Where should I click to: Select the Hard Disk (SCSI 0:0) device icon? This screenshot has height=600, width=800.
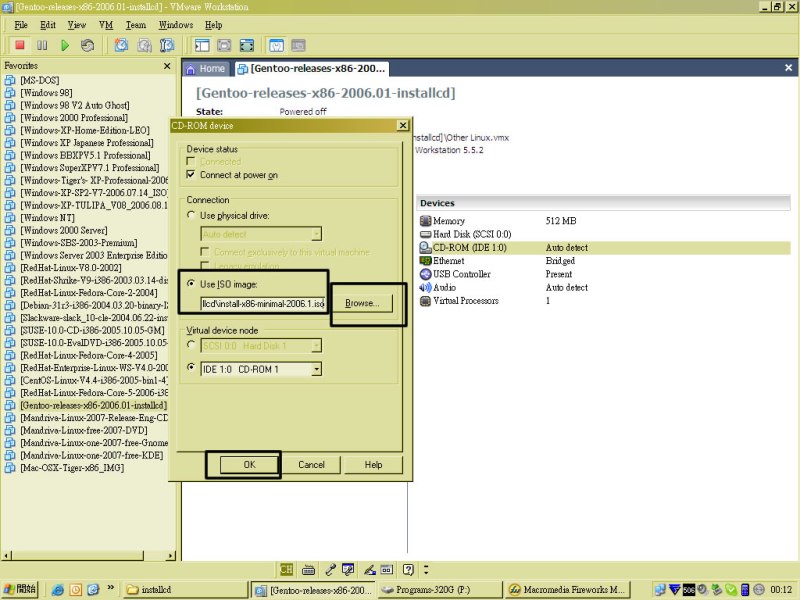[x=425, y=234]
